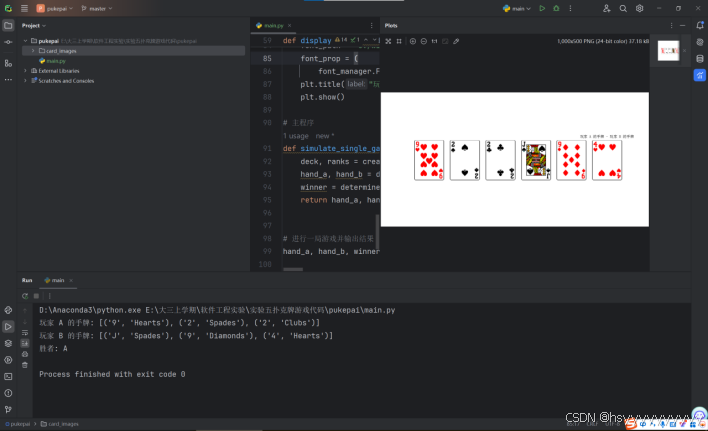Toggle soft-wrap in run console
Image resolution: width=708 pixels, height=431 pixels.
tap(25, 333)
